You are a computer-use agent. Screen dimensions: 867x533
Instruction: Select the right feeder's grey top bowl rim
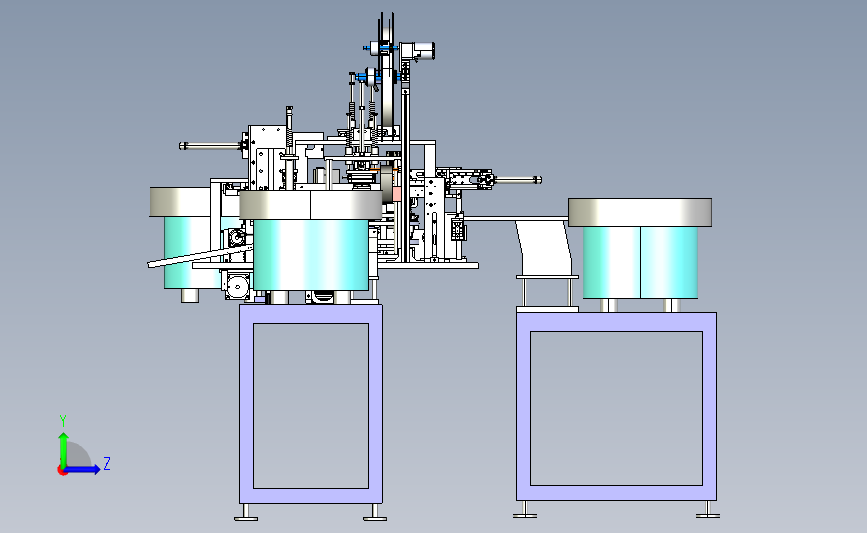pos(640,212)
